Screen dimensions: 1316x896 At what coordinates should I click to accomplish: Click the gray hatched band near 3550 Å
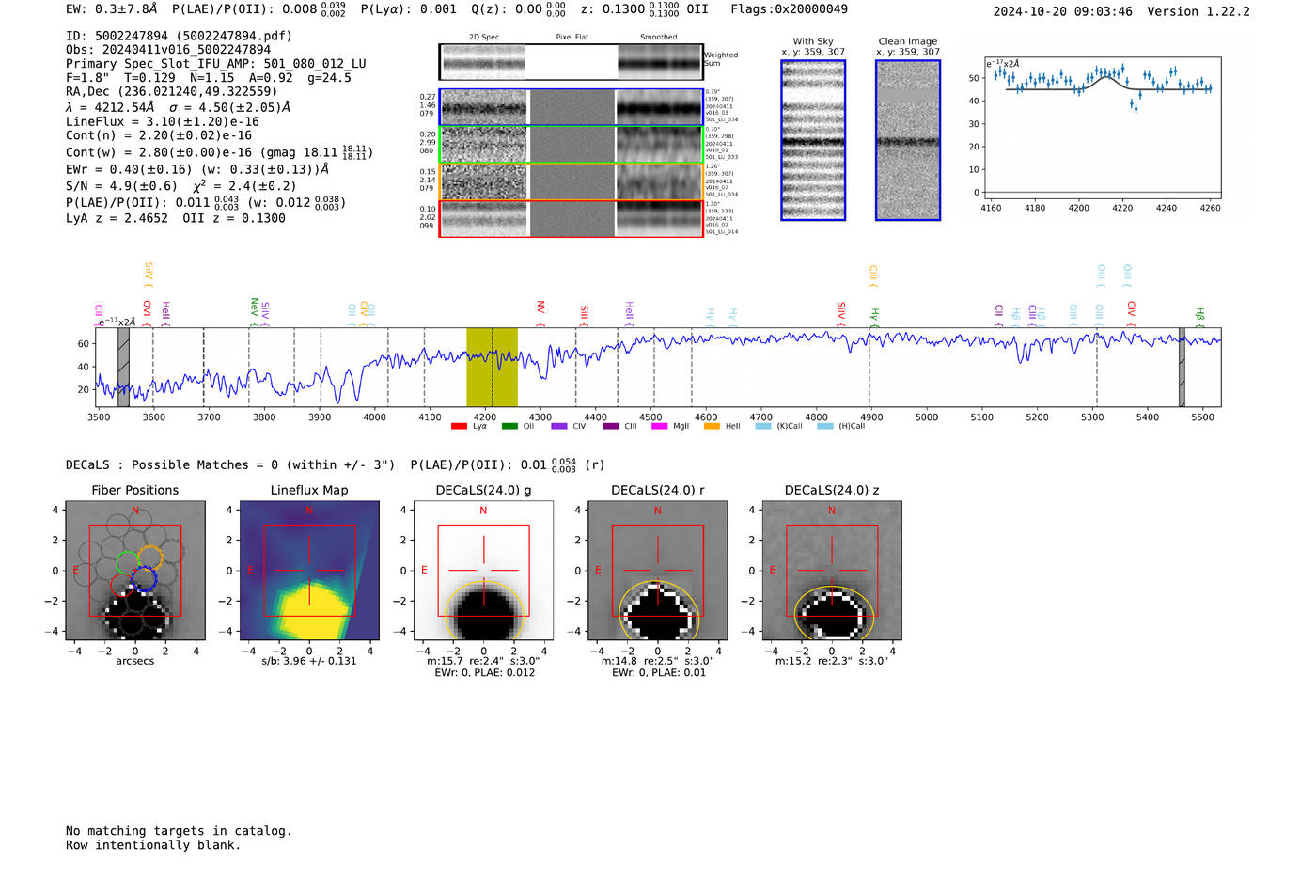coord(123,367)
